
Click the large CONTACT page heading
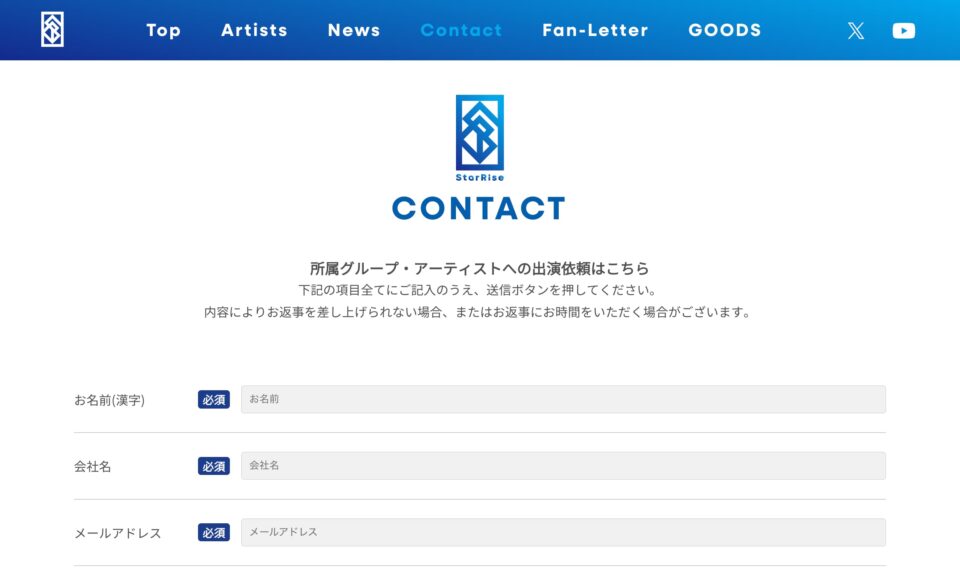pyautogui.click(x=479, y=208)
